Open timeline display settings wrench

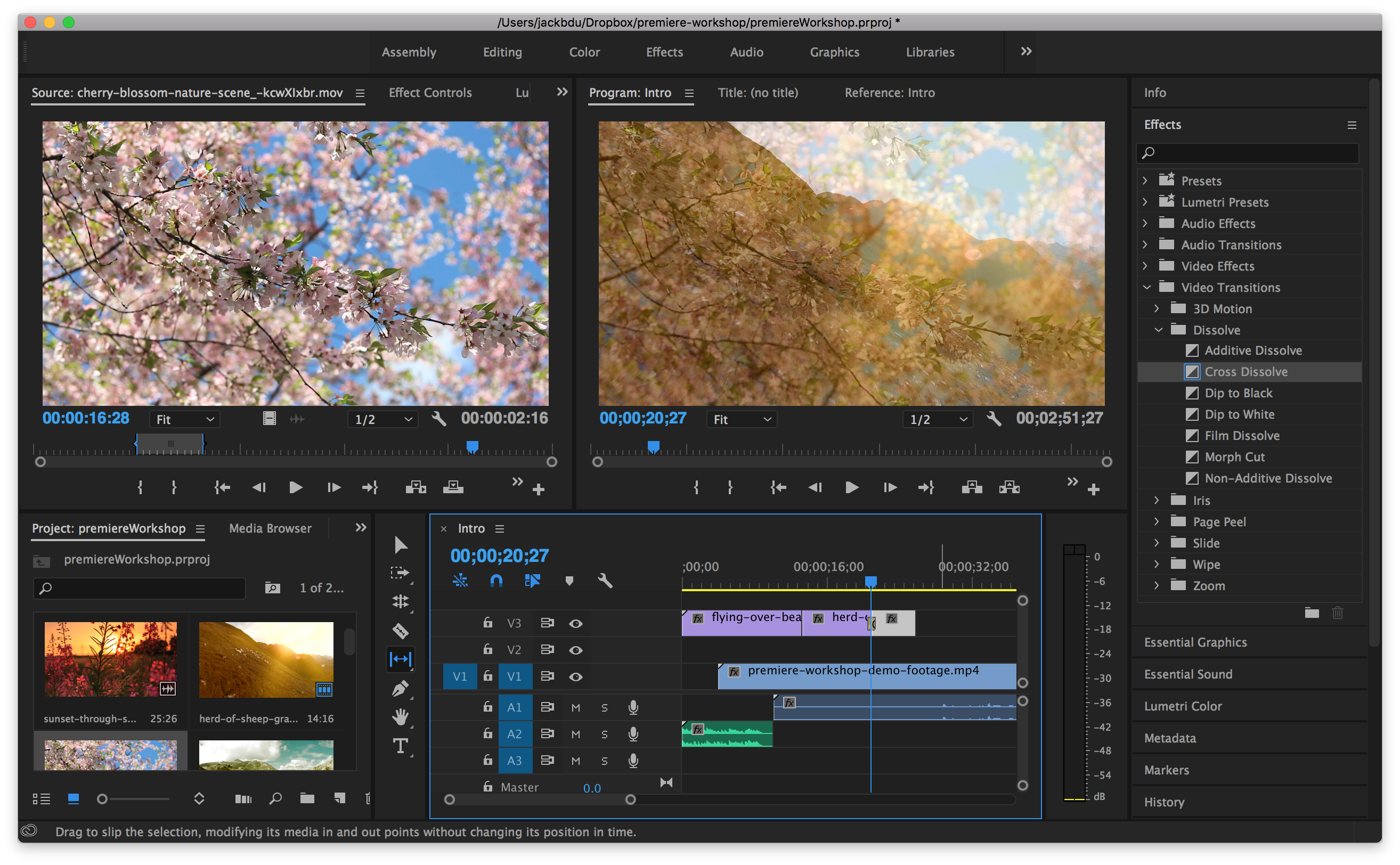click(x=605, y=581)
